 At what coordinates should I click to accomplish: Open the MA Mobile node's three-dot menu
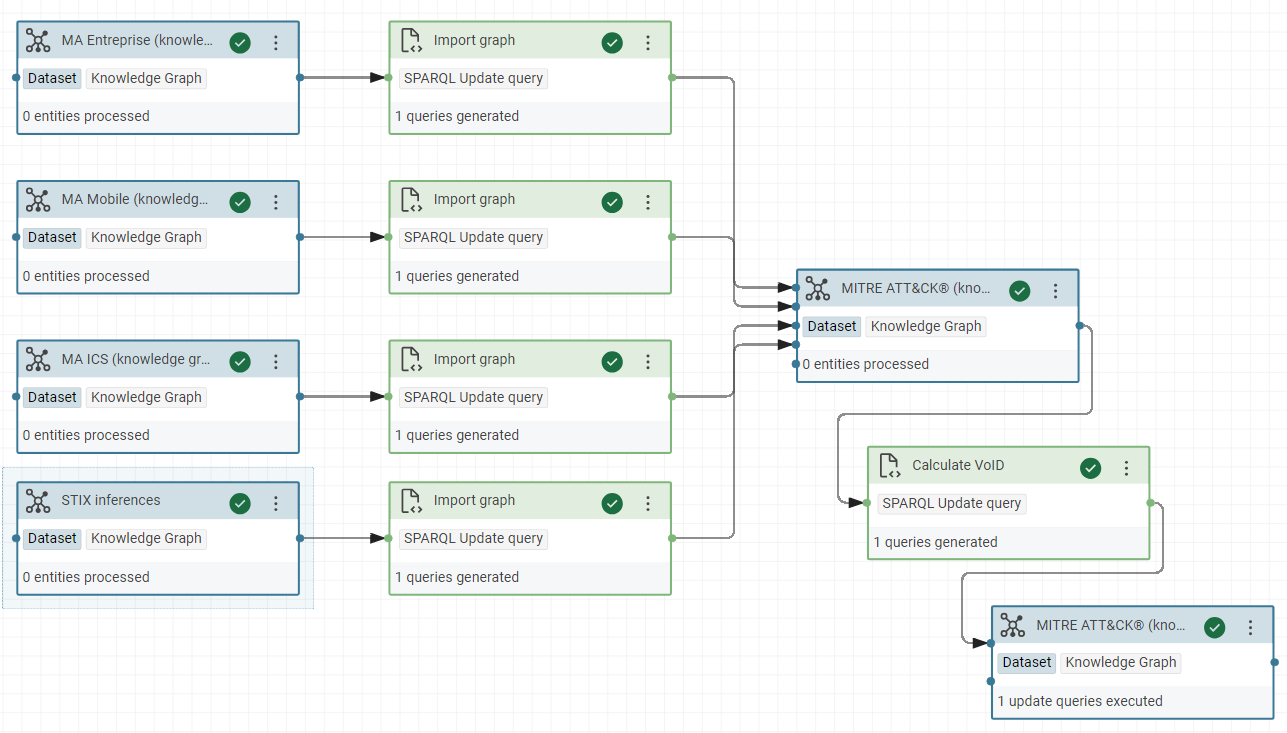click(276, 202)
